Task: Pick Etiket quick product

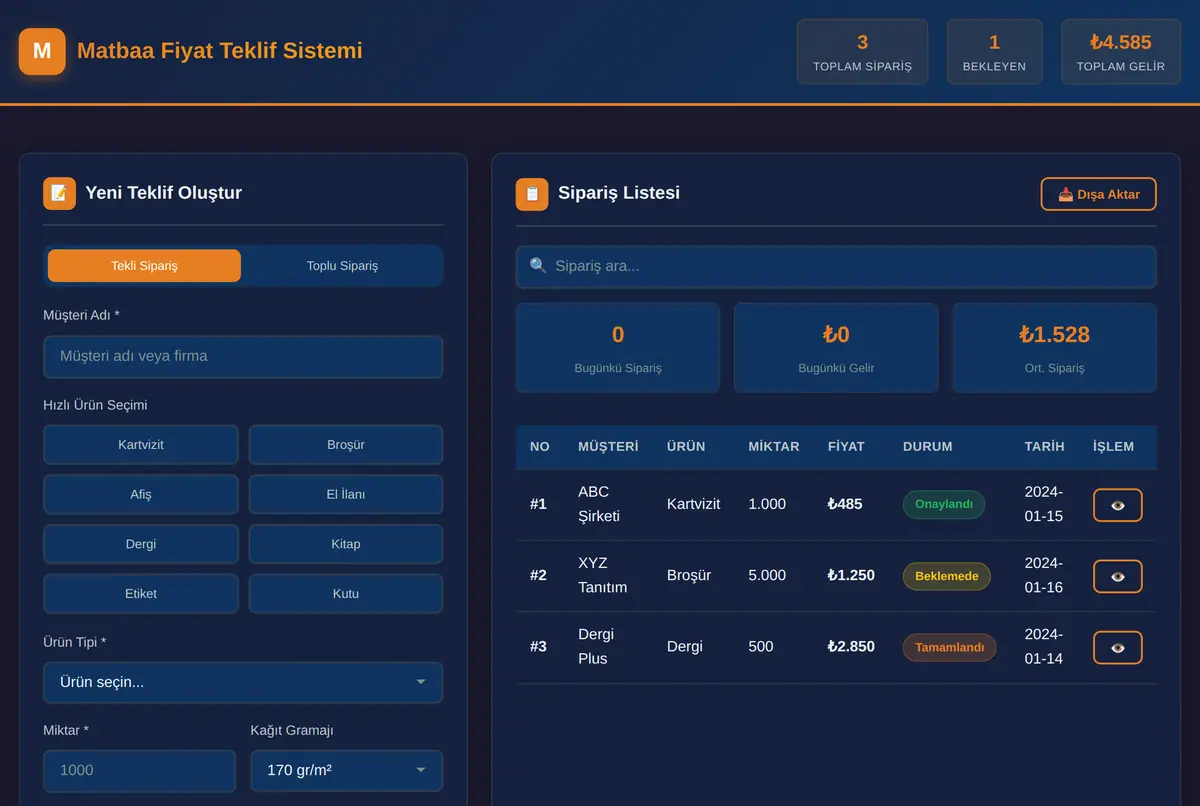Action: point(141,593)
